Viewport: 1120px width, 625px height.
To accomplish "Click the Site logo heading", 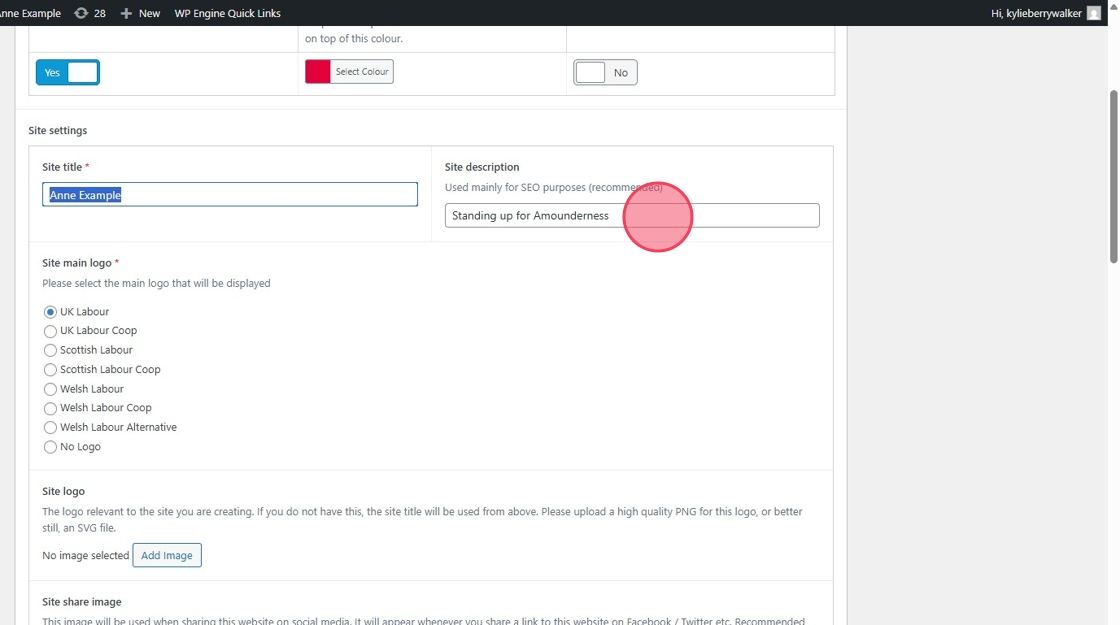I will [64, 491].
